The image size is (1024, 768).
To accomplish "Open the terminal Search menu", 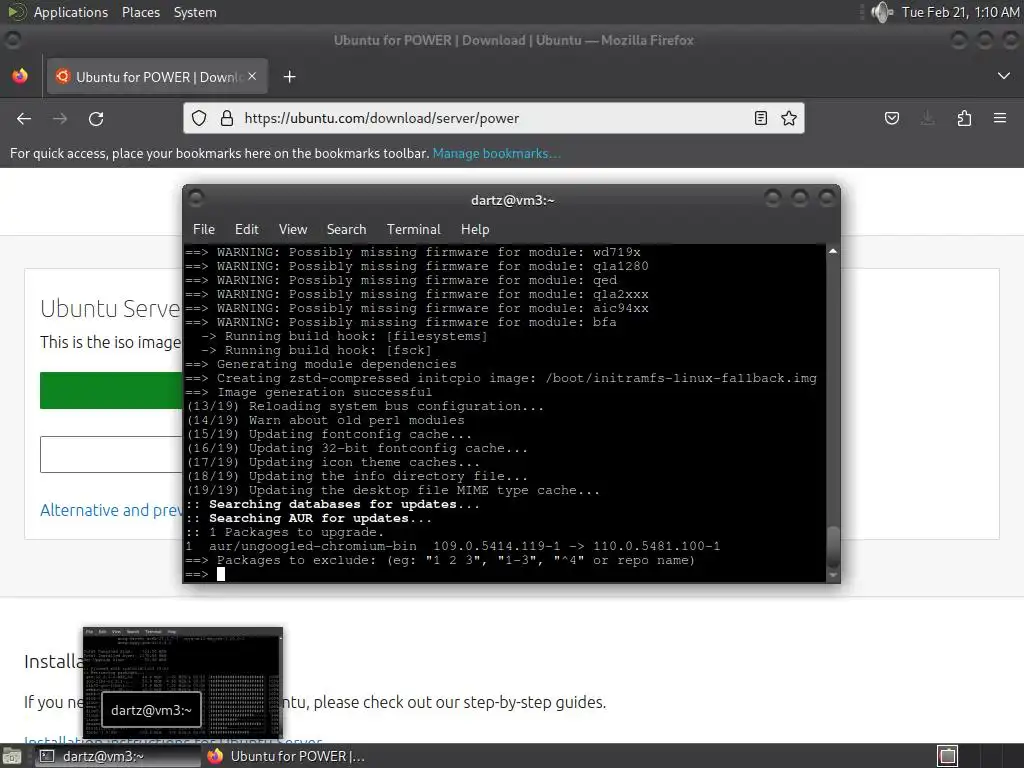I will point(346,229).
